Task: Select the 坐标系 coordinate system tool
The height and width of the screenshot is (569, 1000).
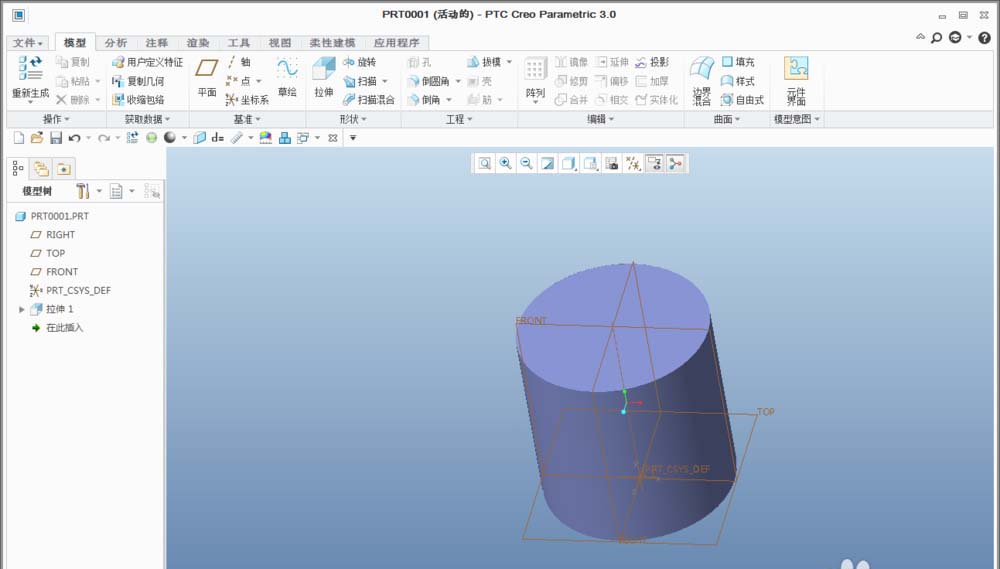Action: click(x=247, y=100)
